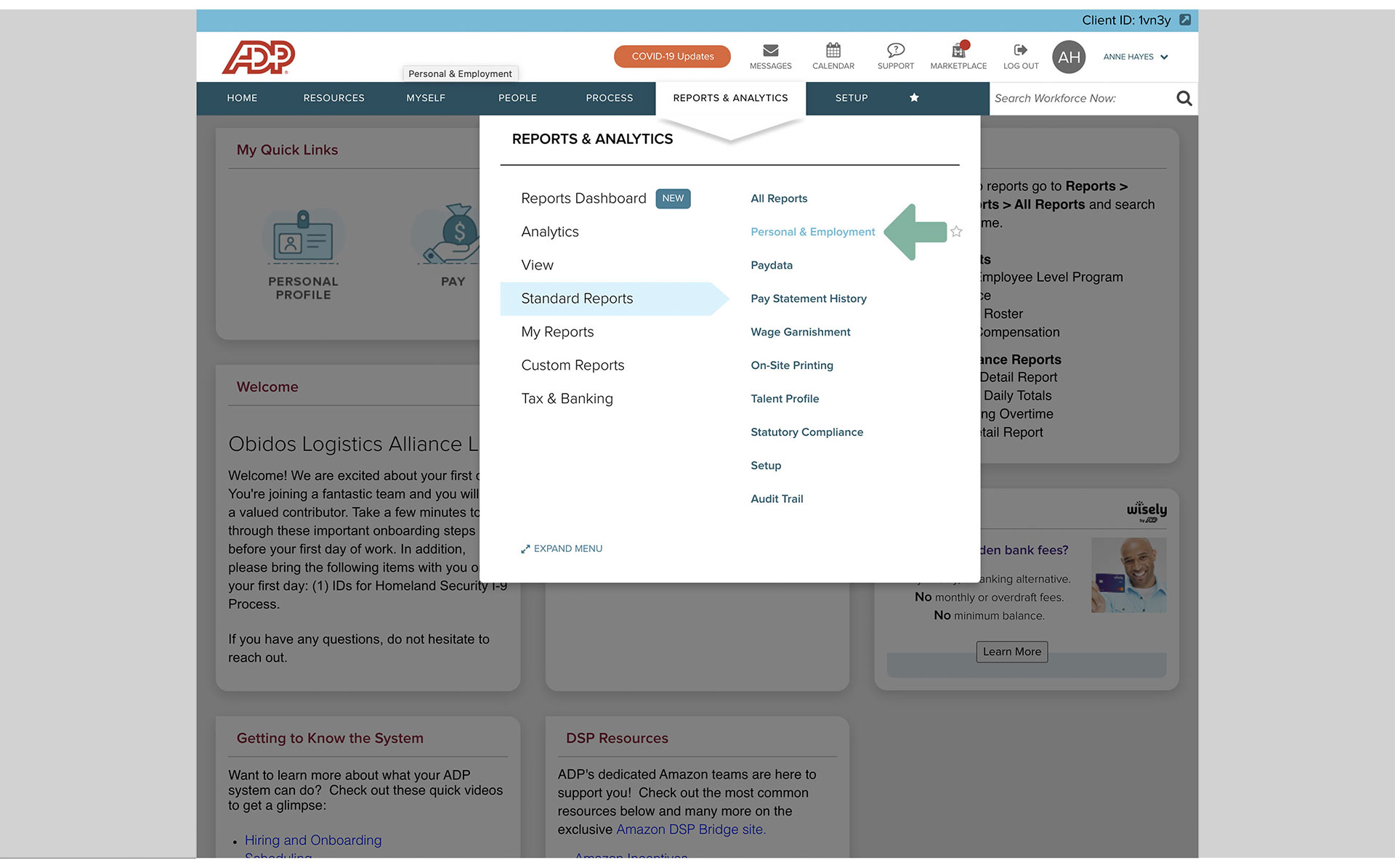Open the Setup menu in nav bar
1395x868 pixels.
point(851,98)
